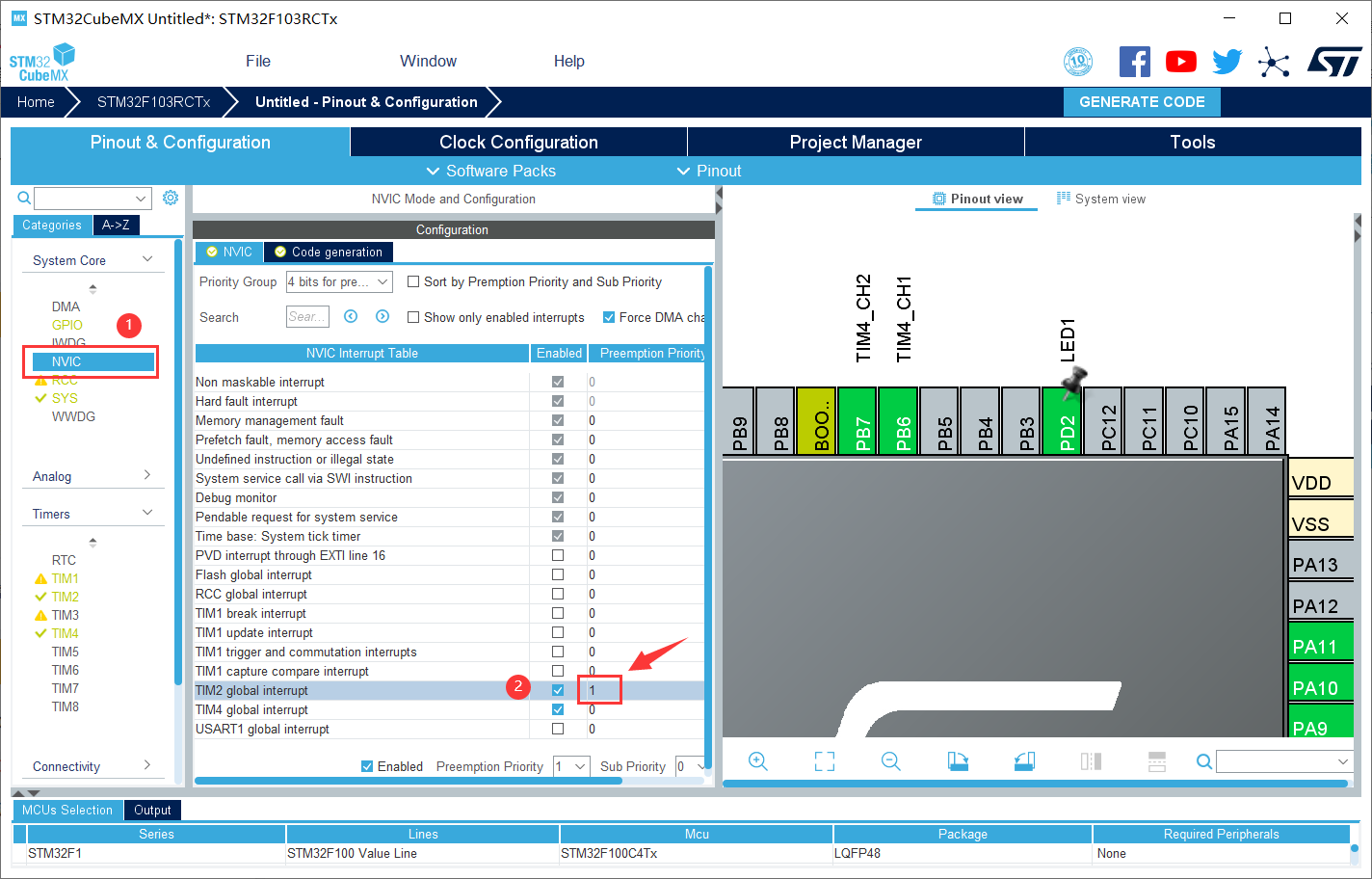The width and height of the screenshot is (1372, 879).
Task: Select TIM2 in the Timers list
Action: click(x=66, y=597)
